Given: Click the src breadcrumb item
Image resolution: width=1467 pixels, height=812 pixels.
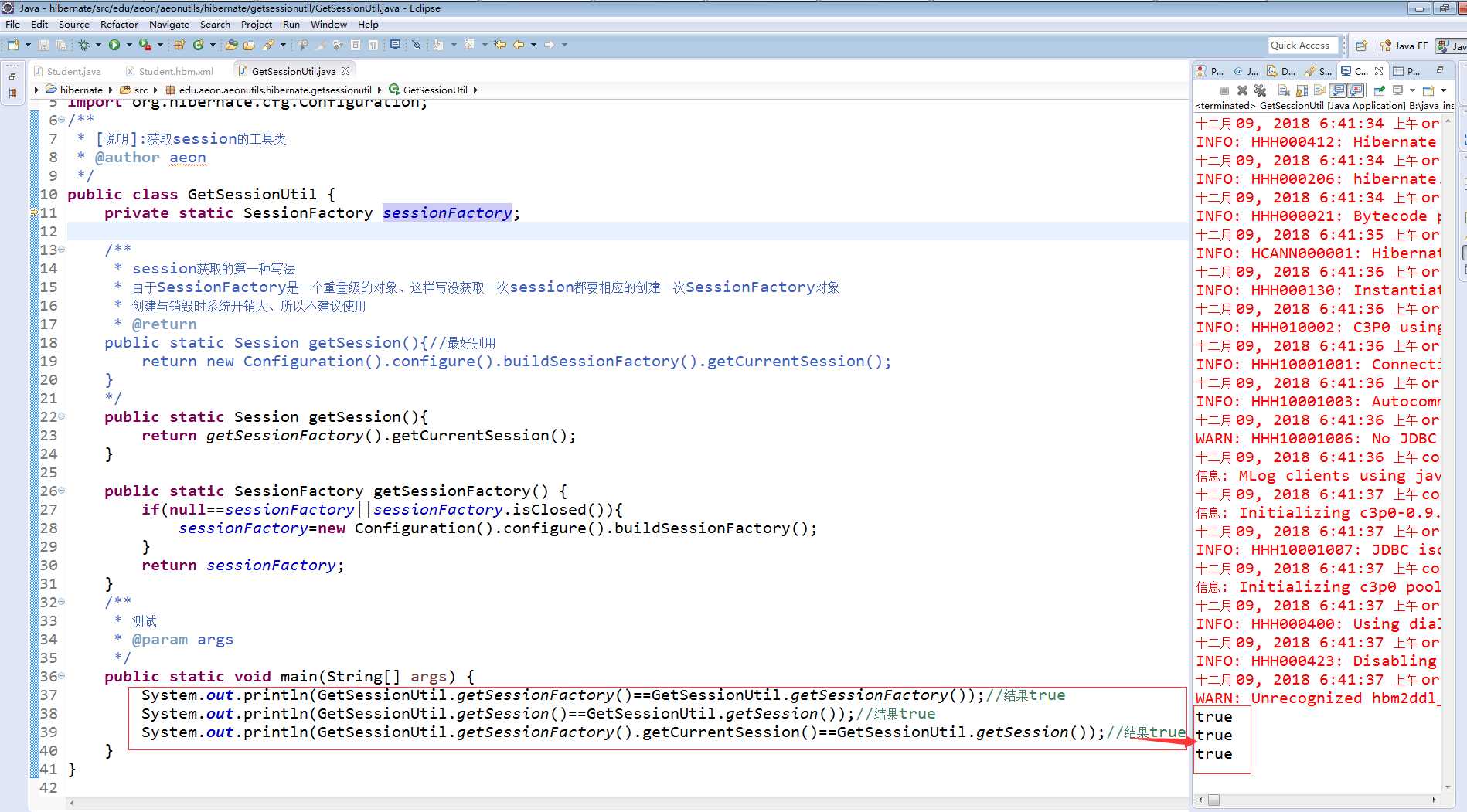Looking at the screenshot, I should click(x=134, y=90).
